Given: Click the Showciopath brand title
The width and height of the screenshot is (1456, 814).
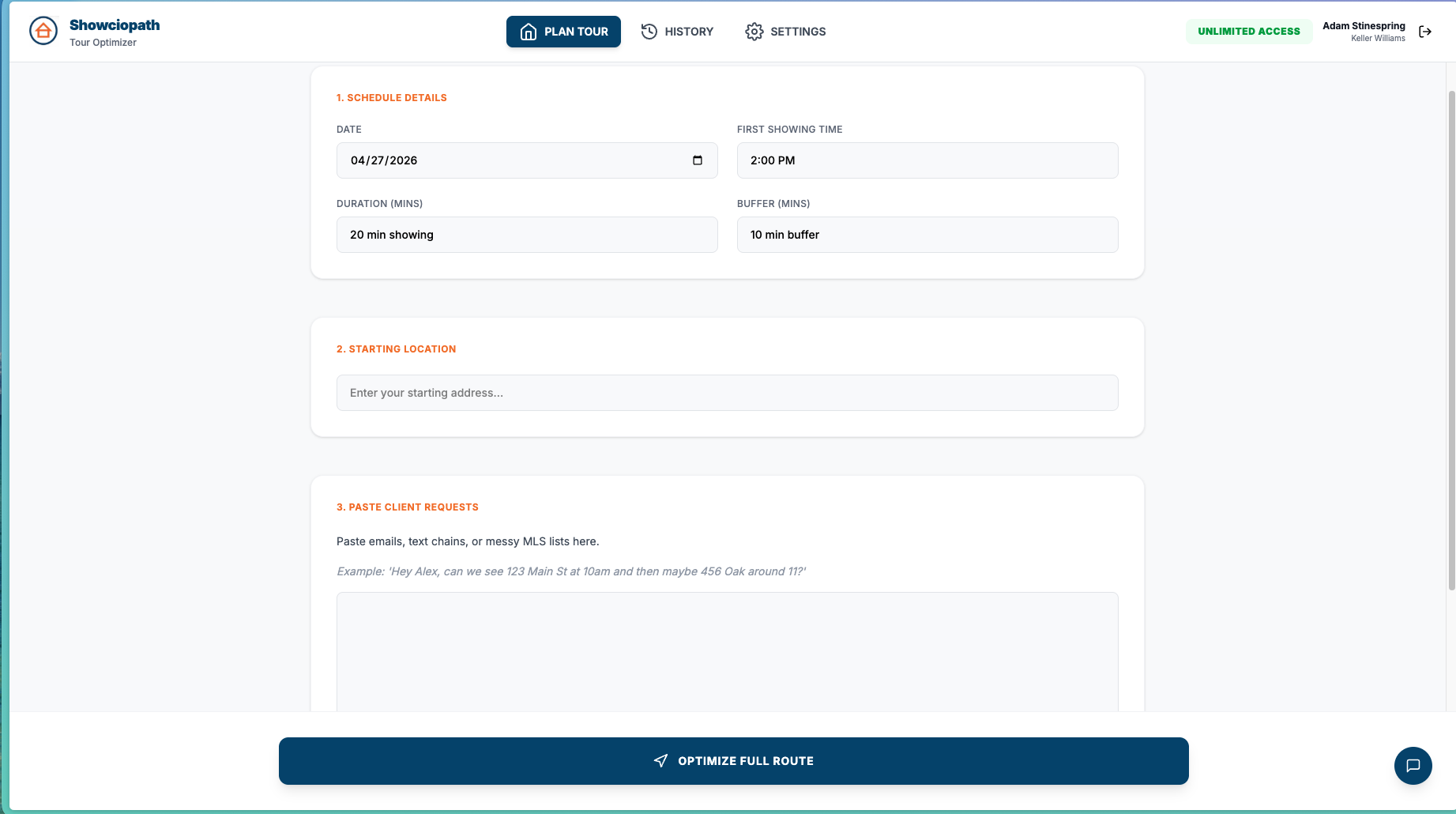Looking at the screenshot, I should coord(115,25).
